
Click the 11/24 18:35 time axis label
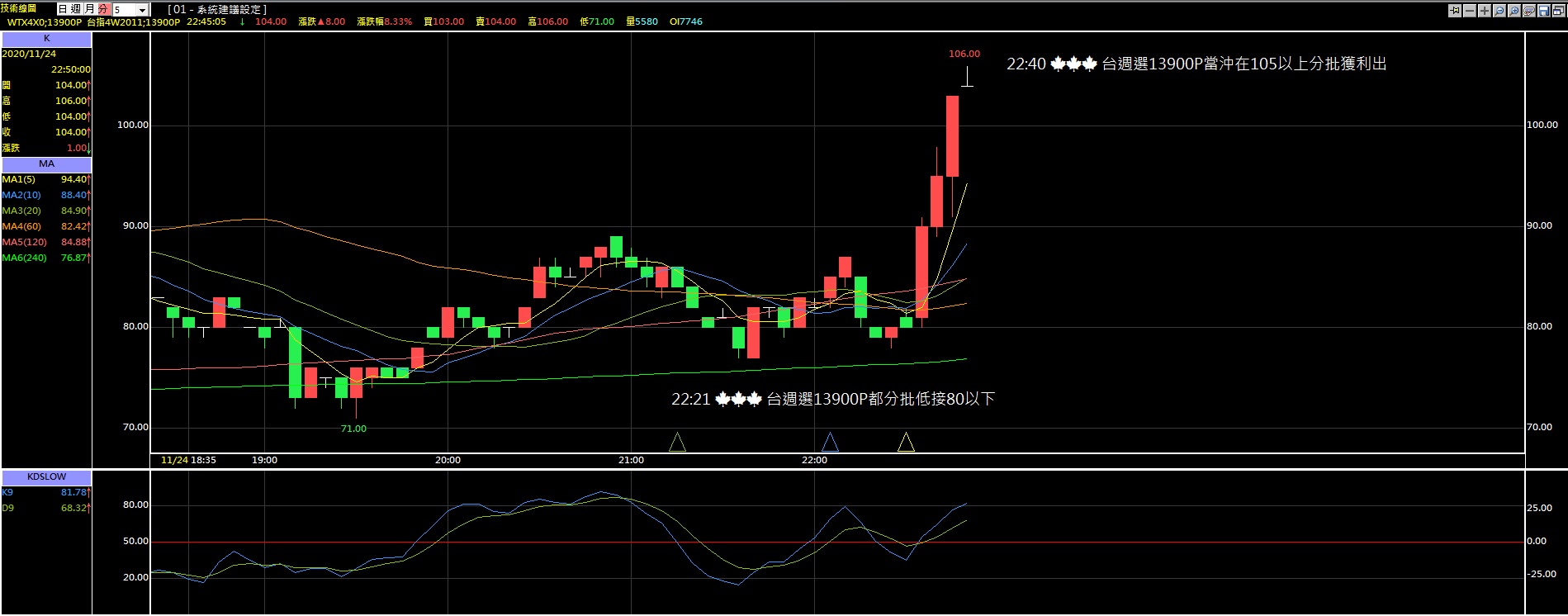(188, 460)
